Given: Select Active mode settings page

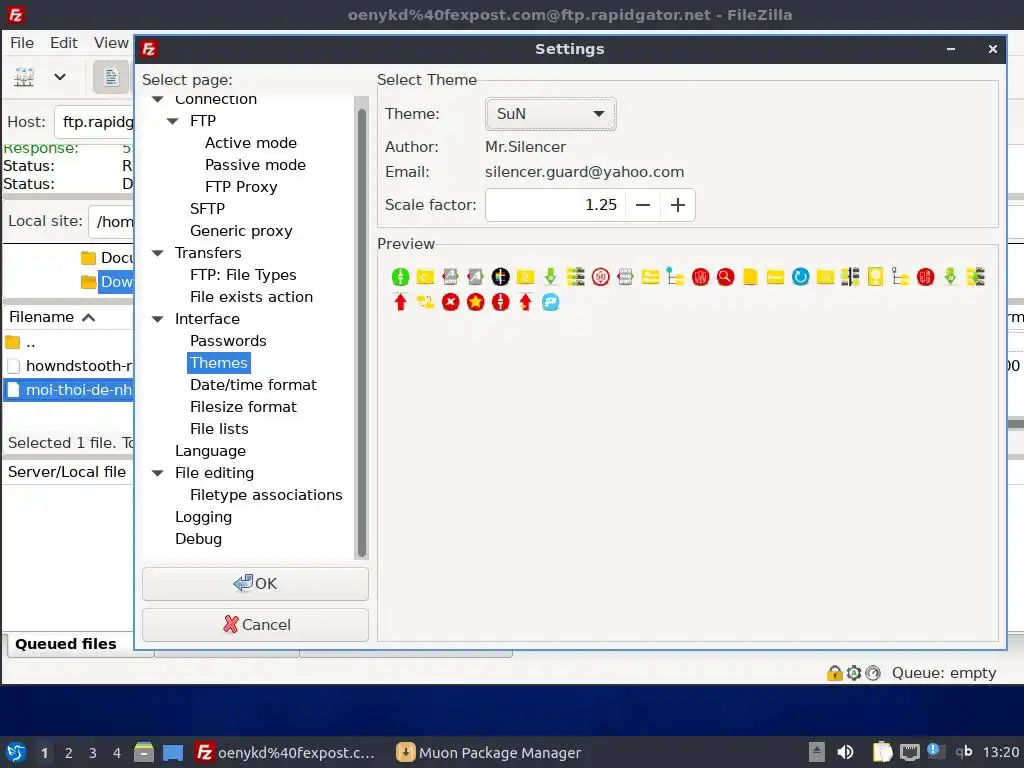Looking at the screenshot, I should 251,143.
